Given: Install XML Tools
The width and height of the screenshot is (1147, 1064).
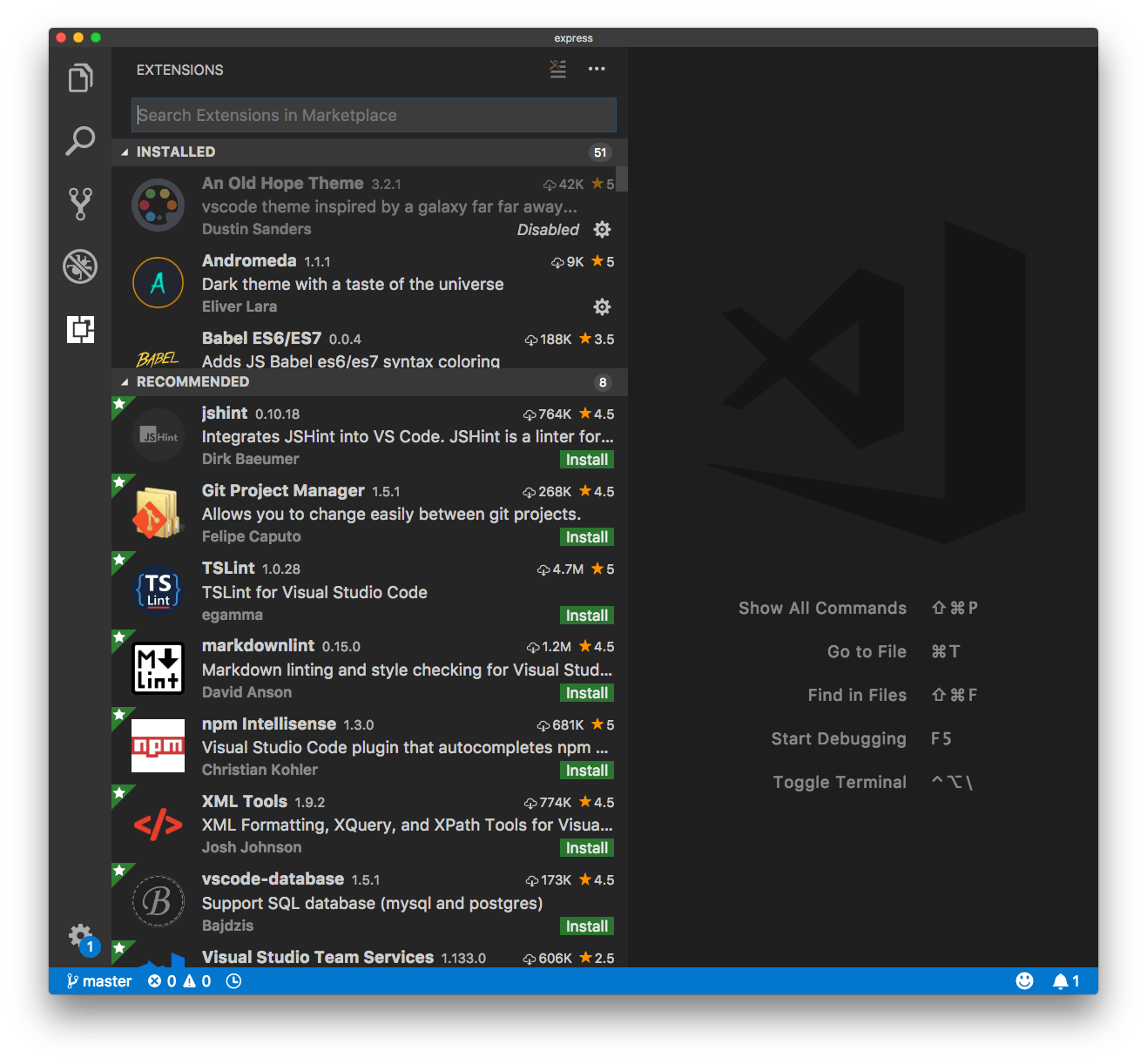Looking at the screenshot, I should point(587,848).
